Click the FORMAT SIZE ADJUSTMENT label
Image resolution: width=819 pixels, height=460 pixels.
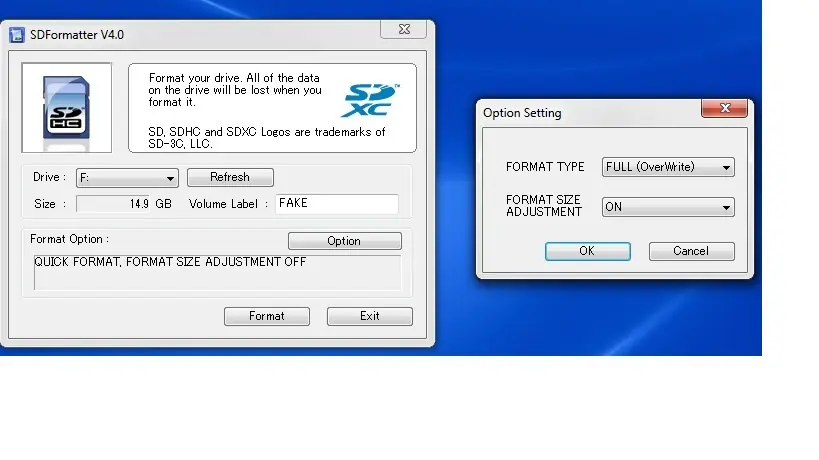coord(543,206)
